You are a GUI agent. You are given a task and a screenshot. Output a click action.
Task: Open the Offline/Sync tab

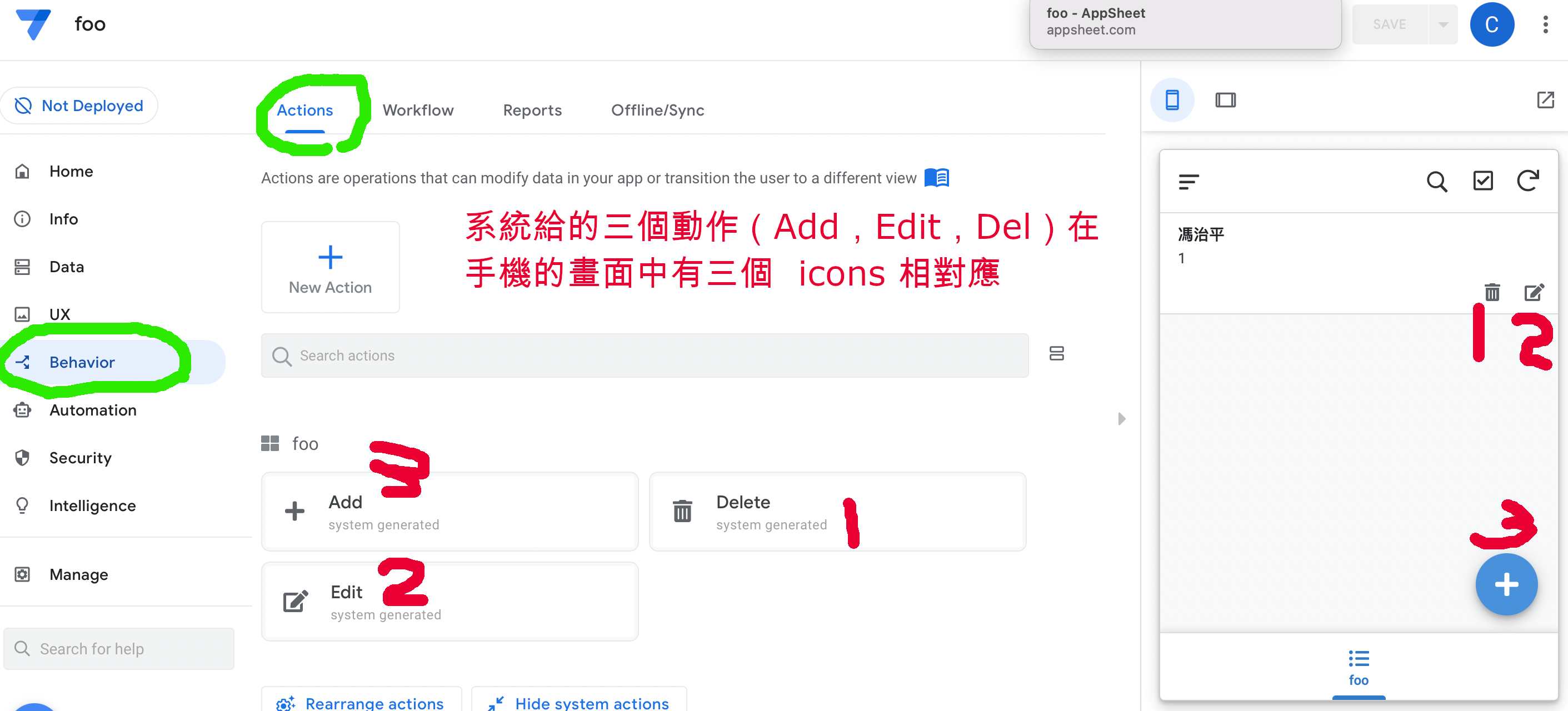pos(657,110)
